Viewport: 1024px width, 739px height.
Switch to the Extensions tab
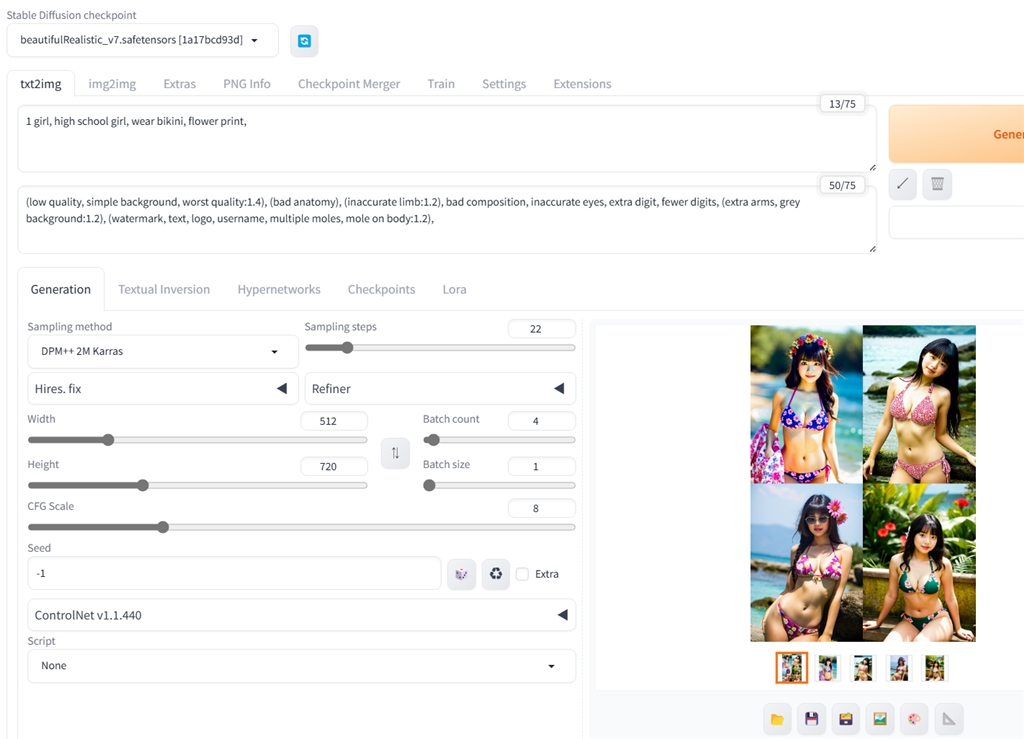[x=583, y=84]
